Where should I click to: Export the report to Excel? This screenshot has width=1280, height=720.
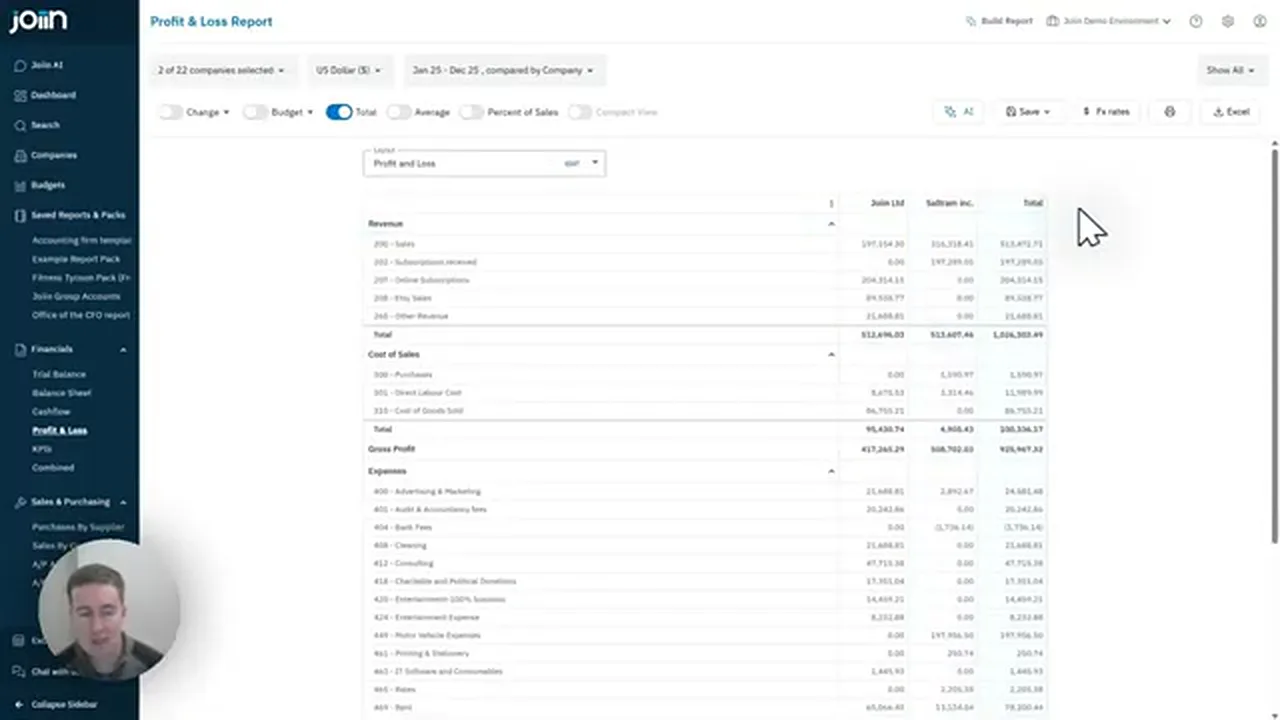click(x=1231, y=112)
